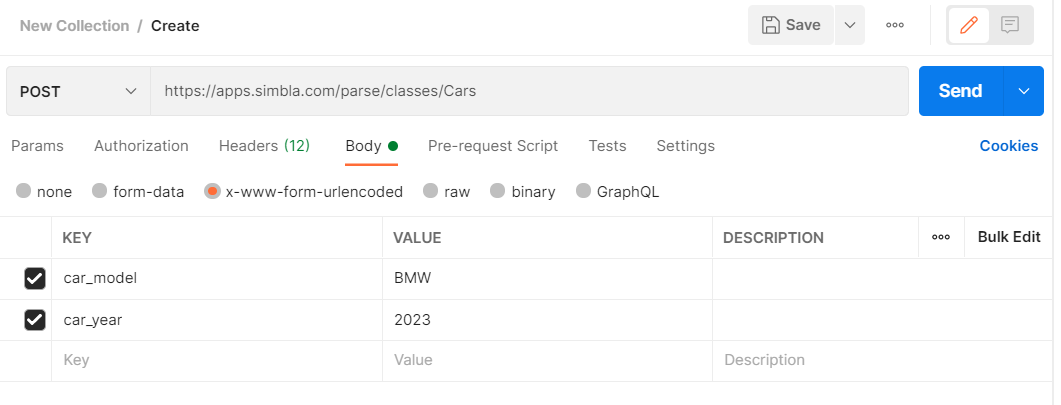Screen dimensions: 1061x405
Task: Open the comments panel icon
Action: click(1010, 26)
